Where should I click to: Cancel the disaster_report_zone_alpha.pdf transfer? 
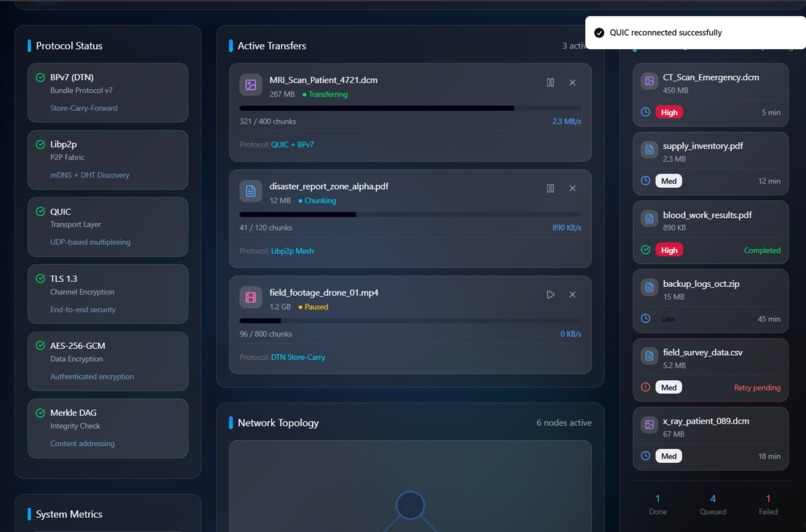572,188
